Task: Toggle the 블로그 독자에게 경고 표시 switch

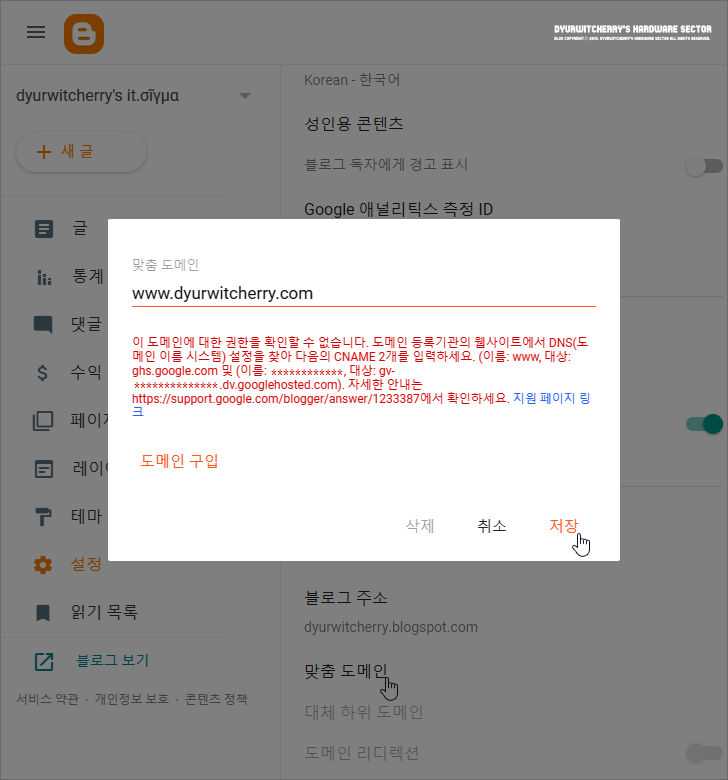Action: 705,166
